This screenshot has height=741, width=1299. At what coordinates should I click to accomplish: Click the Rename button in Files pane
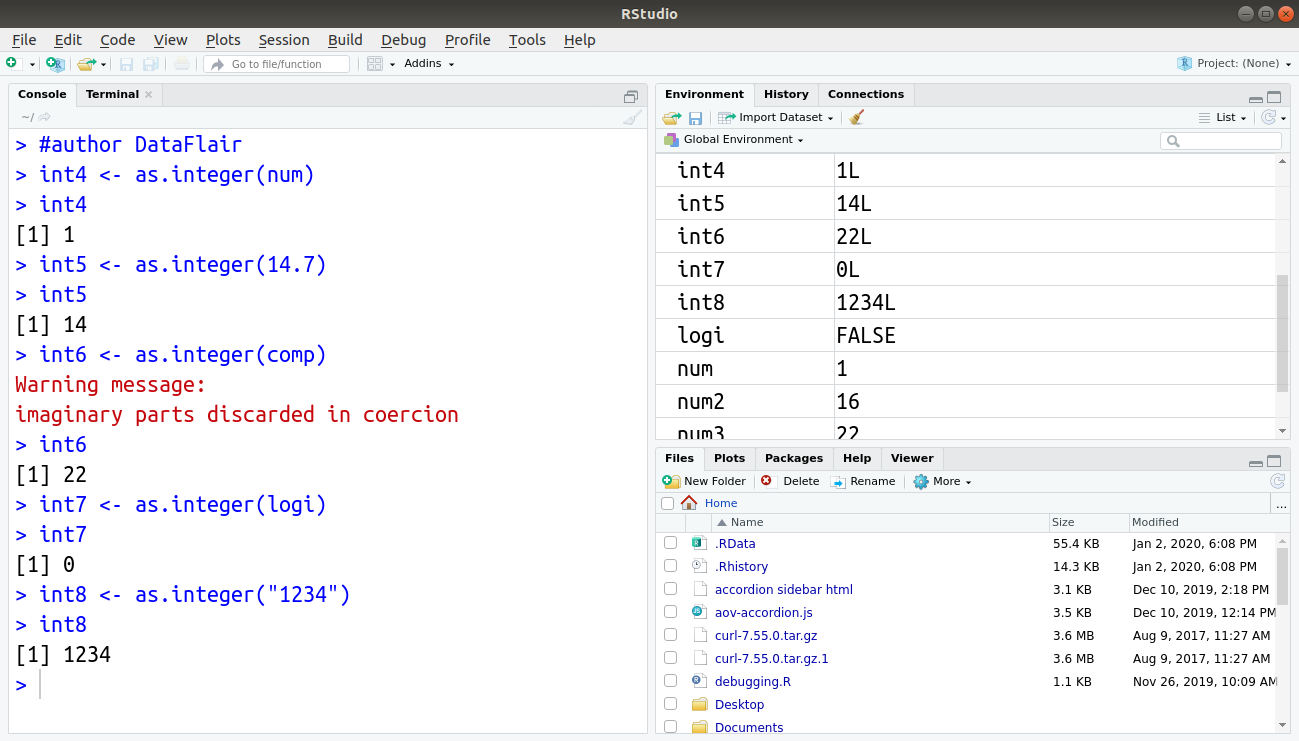pyautogui.click(x=863, y=481)
